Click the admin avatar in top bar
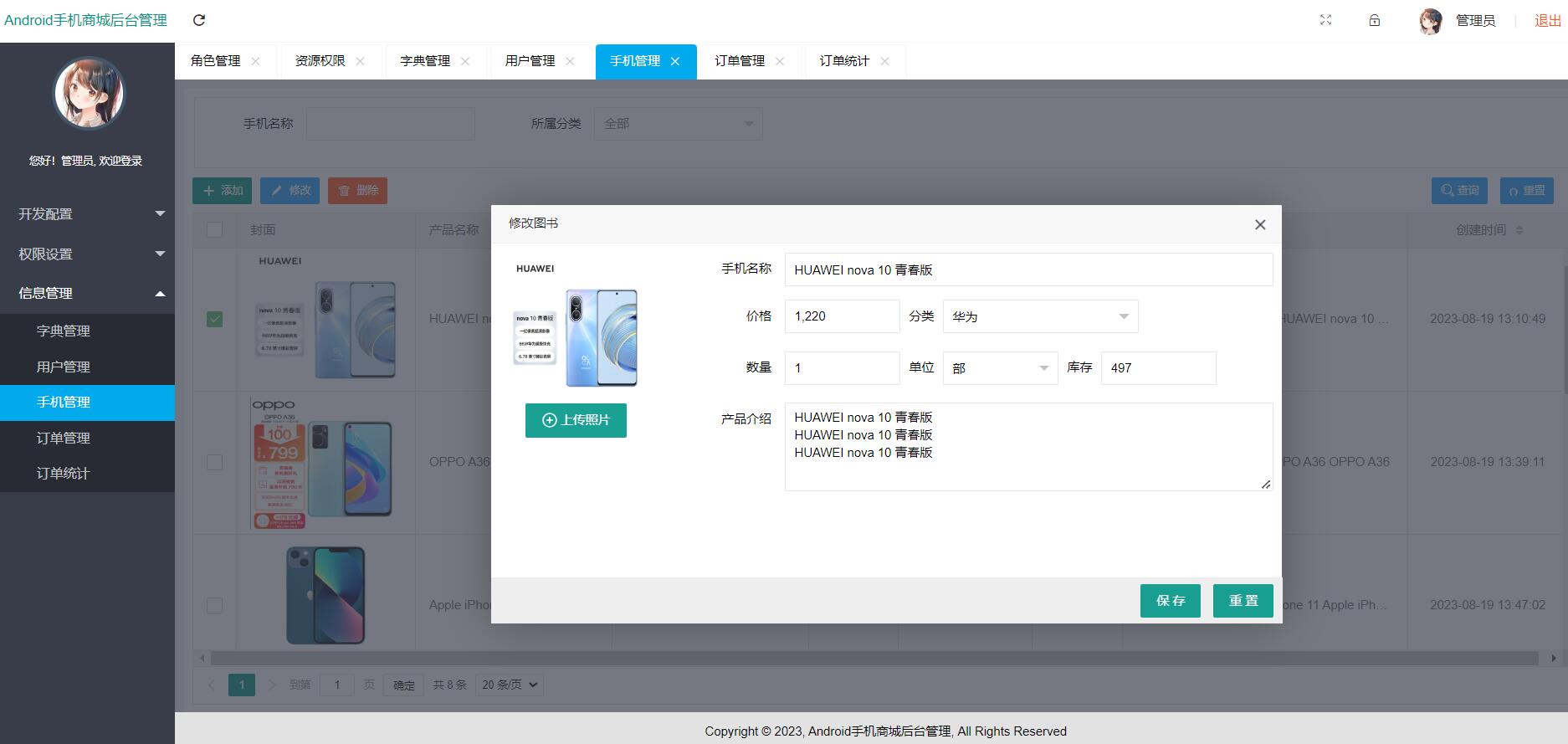The height and width of the screenshot is (744, 1568). click(1431, 21)
